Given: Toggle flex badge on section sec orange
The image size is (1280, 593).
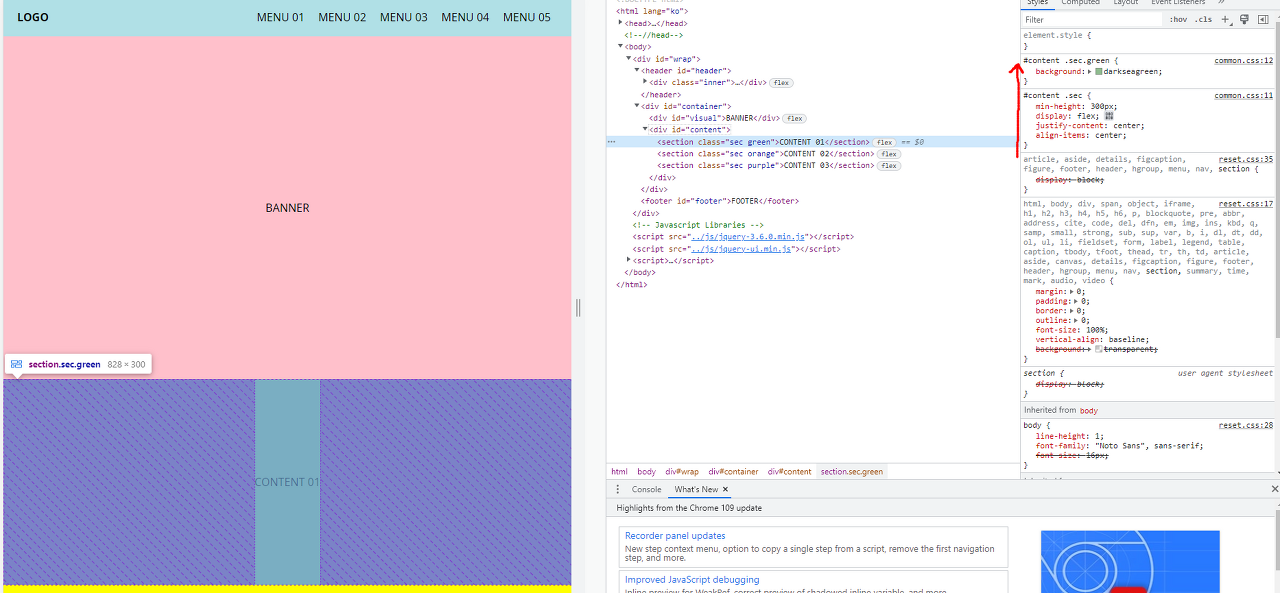Looking at the screenshot, I should click(889, 154).
